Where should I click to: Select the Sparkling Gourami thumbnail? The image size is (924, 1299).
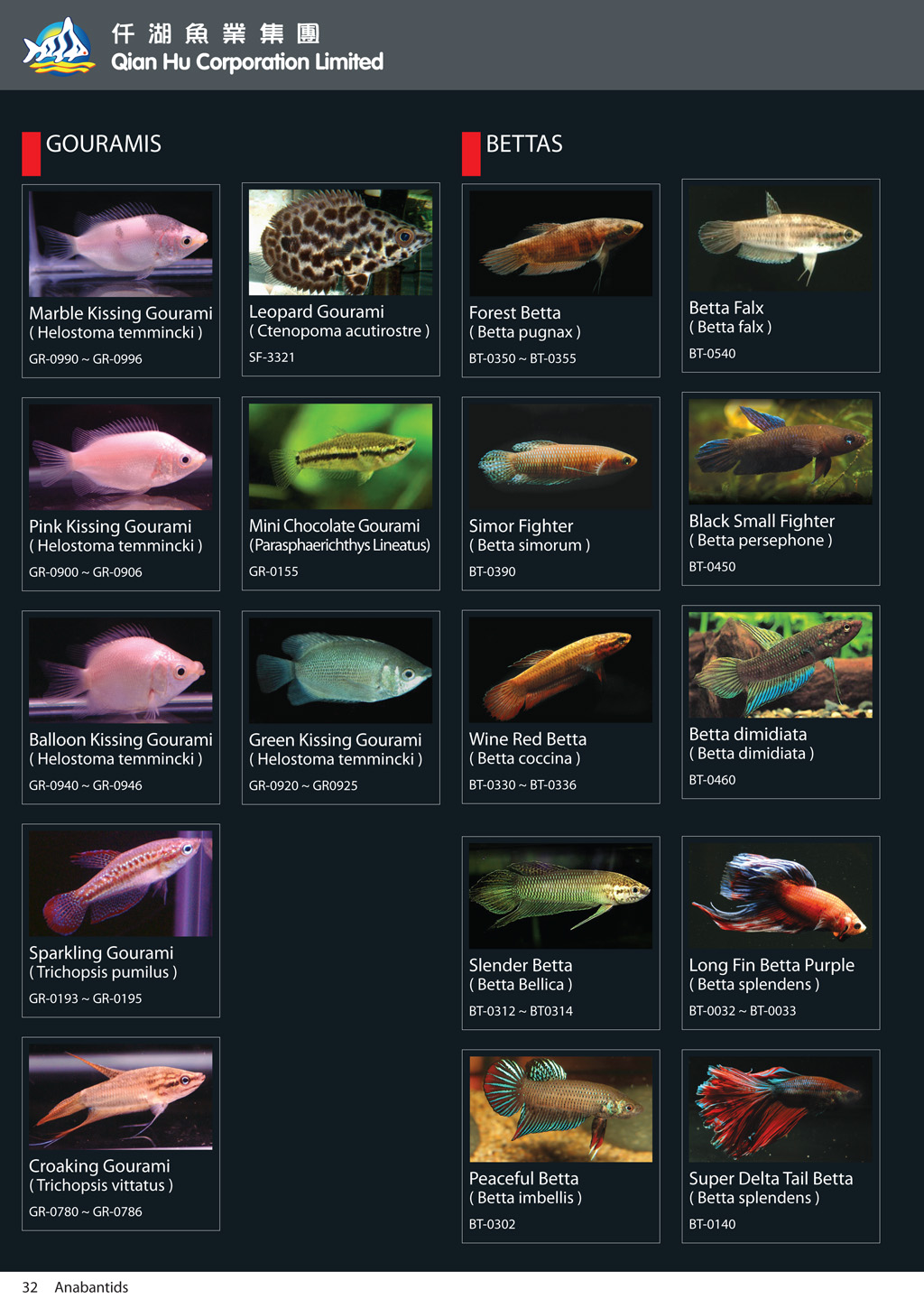click(121, 883)
